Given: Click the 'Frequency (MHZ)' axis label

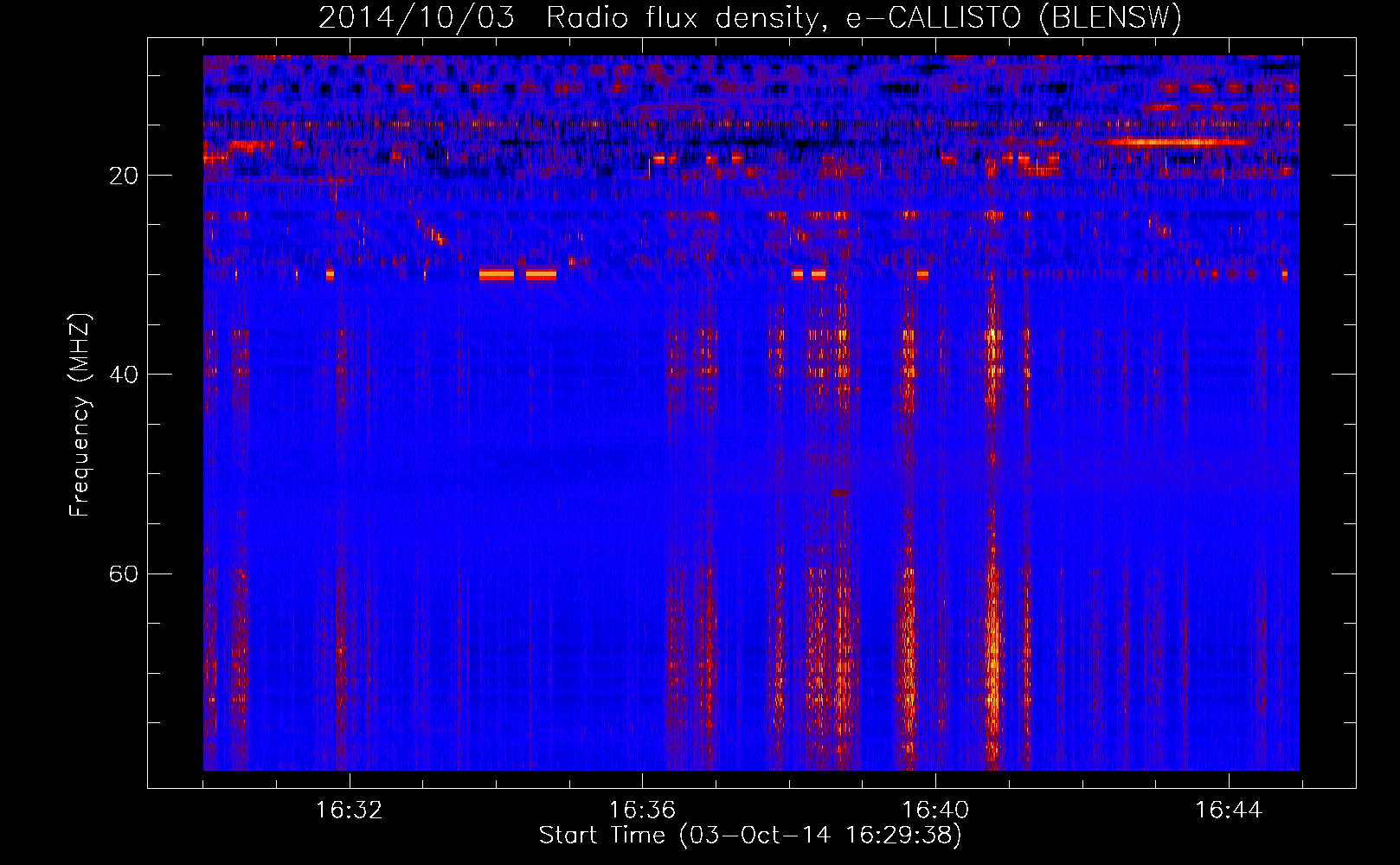Looking at the screenshot, I should click(x=80, y=415).
